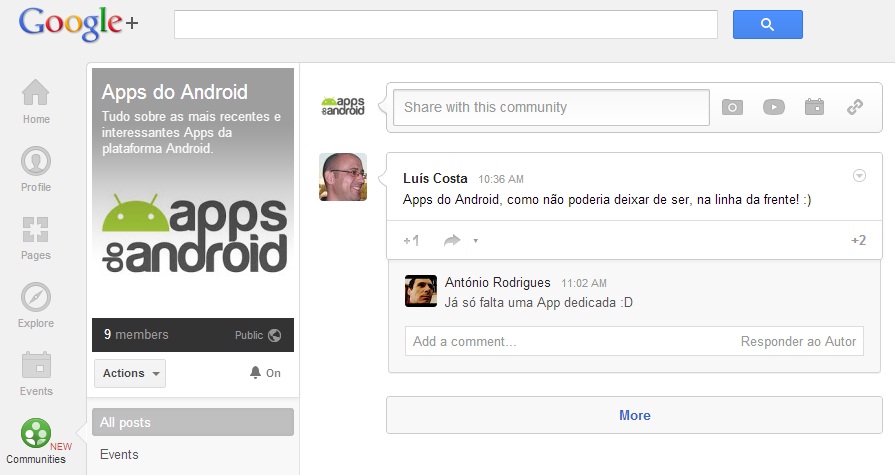Add a photo to the post

[732, 107]
